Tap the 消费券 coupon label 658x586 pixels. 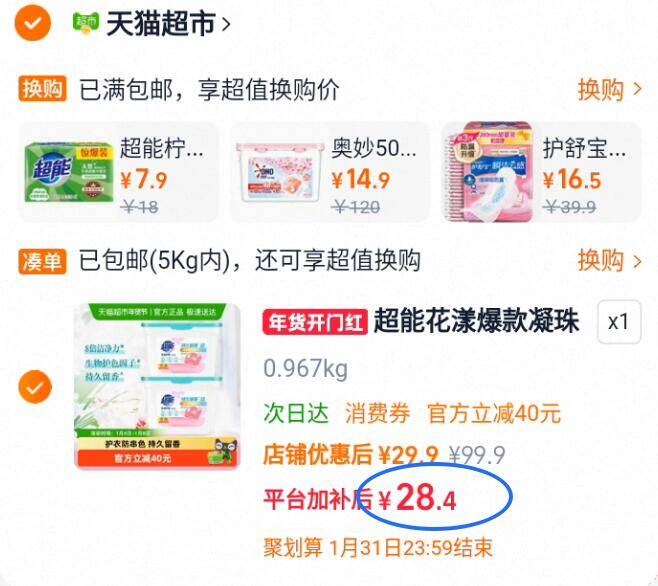pos(377,413)
